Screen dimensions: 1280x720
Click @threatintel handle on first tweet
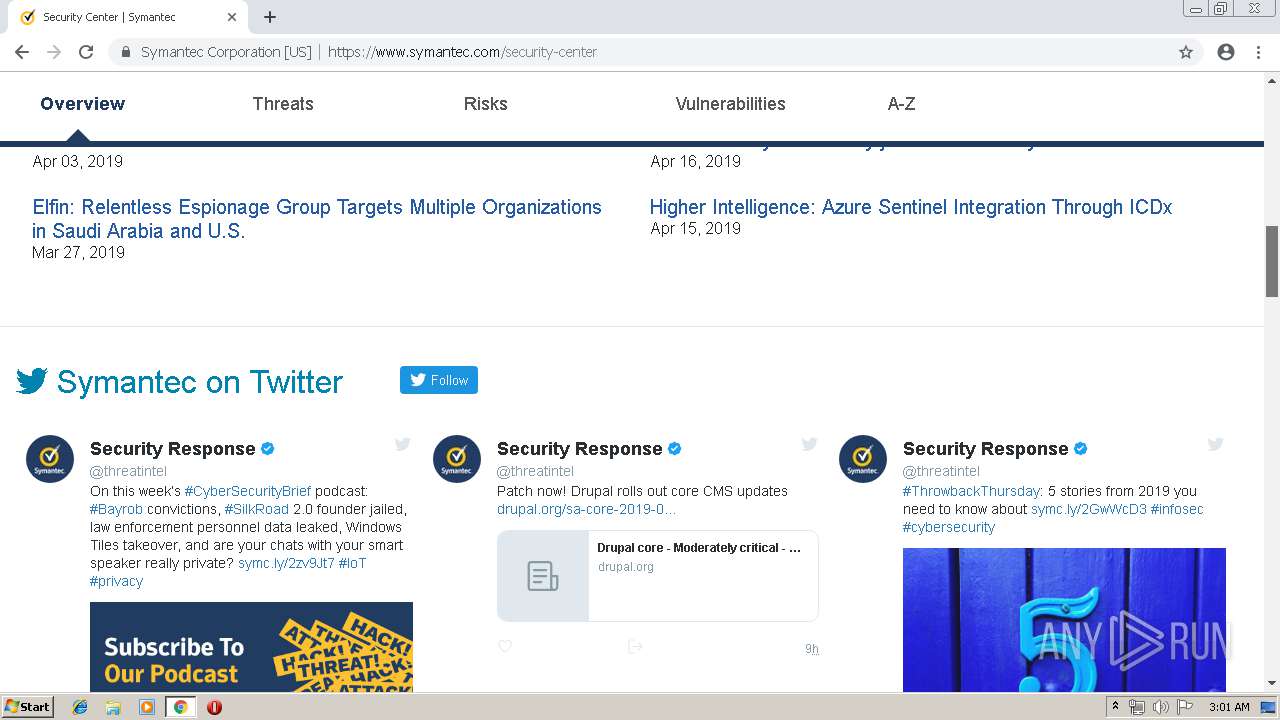pos(128,471)
